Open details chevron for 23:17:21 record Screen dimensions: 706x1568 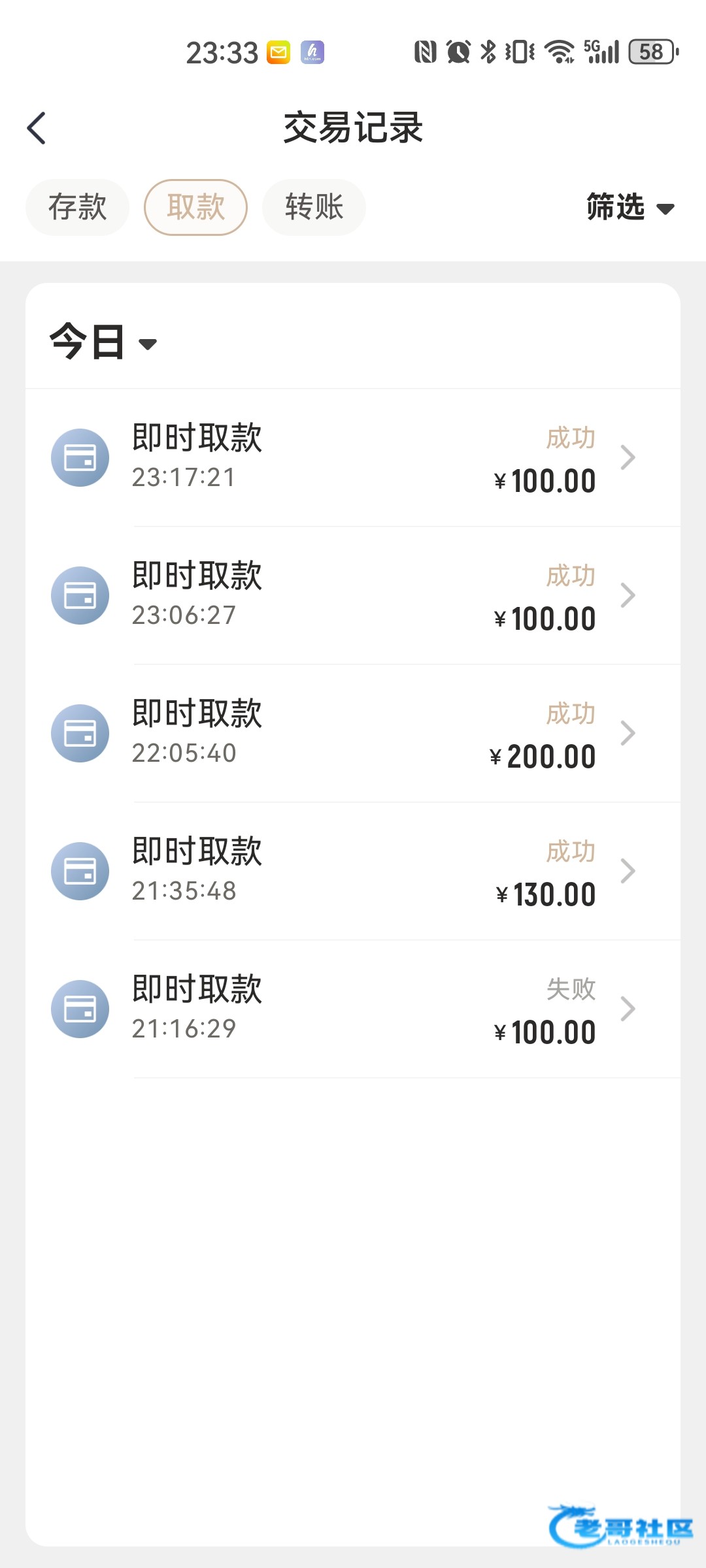click(x=628, y=457)
